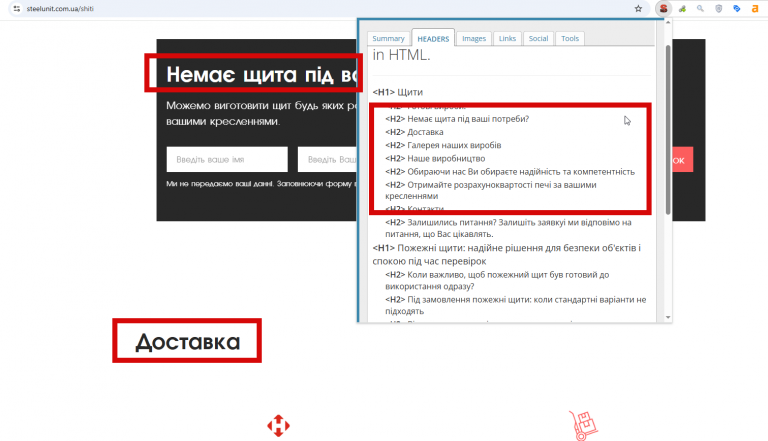Open the Tools tab
This screenshot has width=768, height=441.
coord(570,38)
